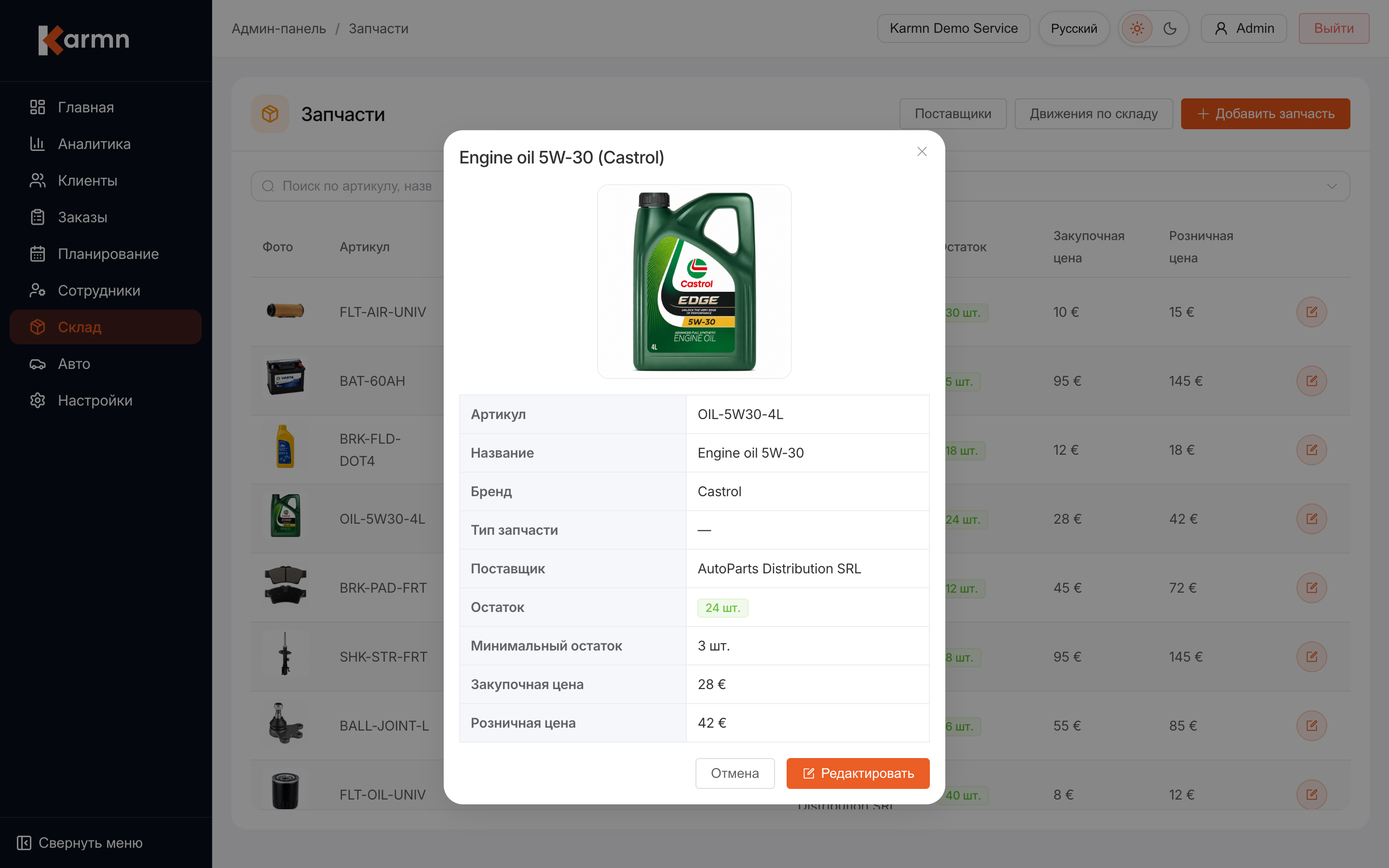Click the Castrol oil product image in dialog
Viewport: 1389px width, 868px height.
click(x=694, y=281)
